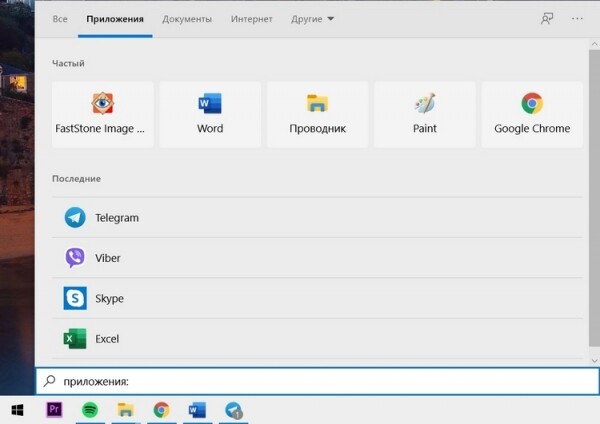Launch Word from frequent apps
Image resolution: width=600 pixels, height=424 pixels.
[x=210, y=114]
